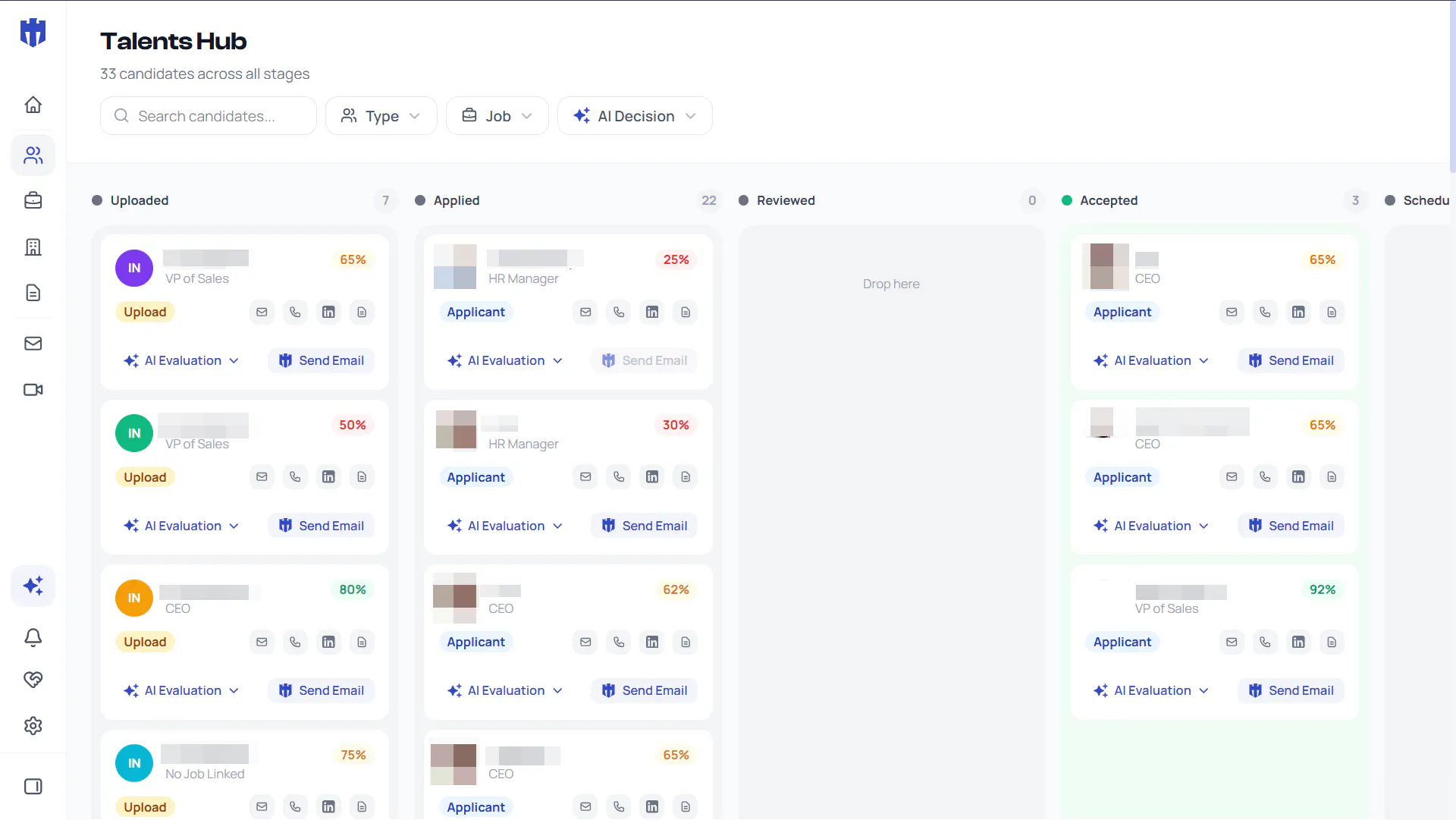
Task: Send Email on 92% VP of Sales card
Action: (x=1291, y=690)
